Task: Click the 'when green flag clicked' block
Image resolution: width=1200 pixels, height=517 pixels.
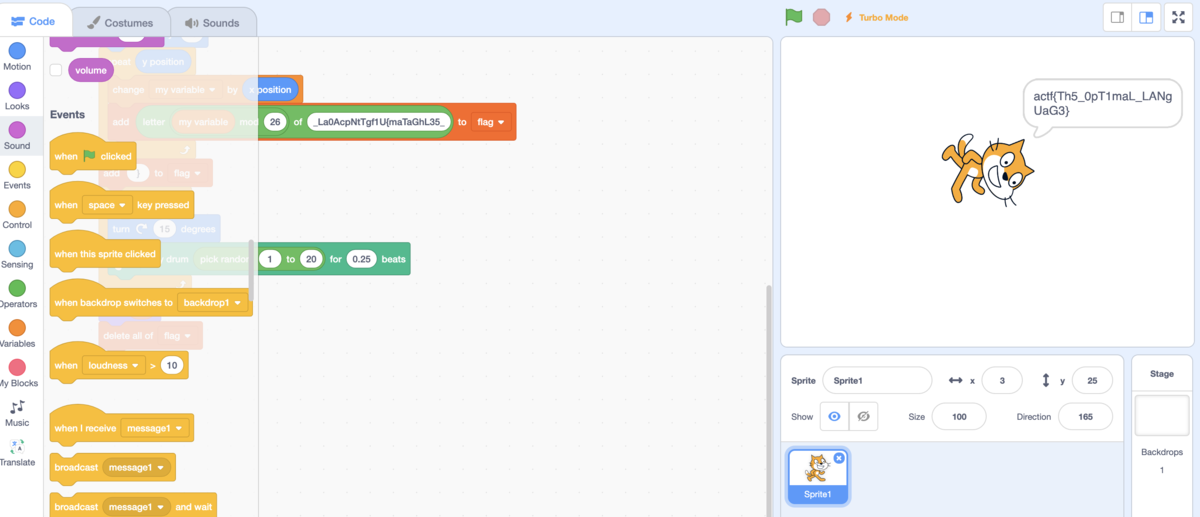Action: 92,155
